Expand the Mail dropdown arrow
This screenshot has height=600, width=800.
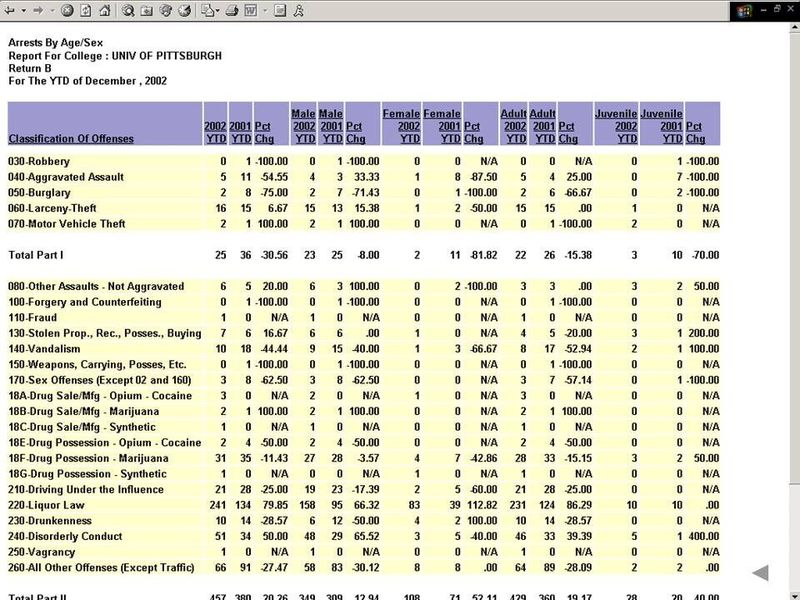tap(218, 10)
